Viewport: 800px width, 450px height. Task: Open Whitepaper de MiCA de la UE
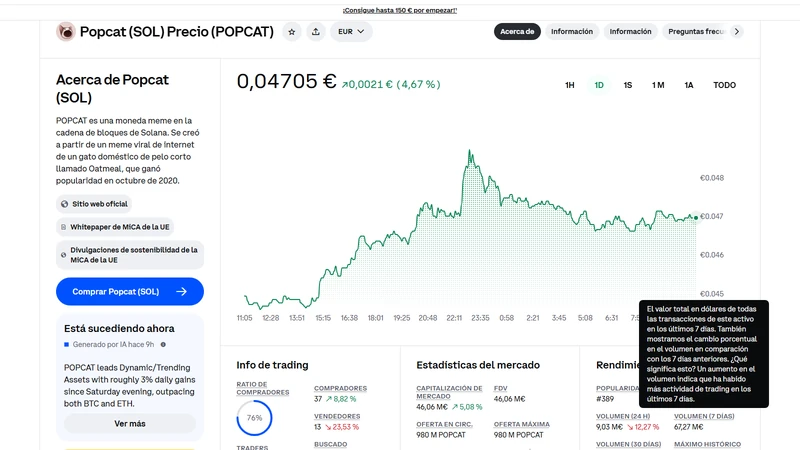pos(115,227)
